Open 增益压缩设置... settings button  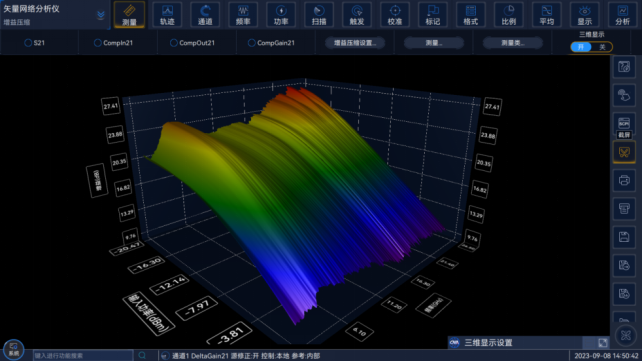(355, 43)
